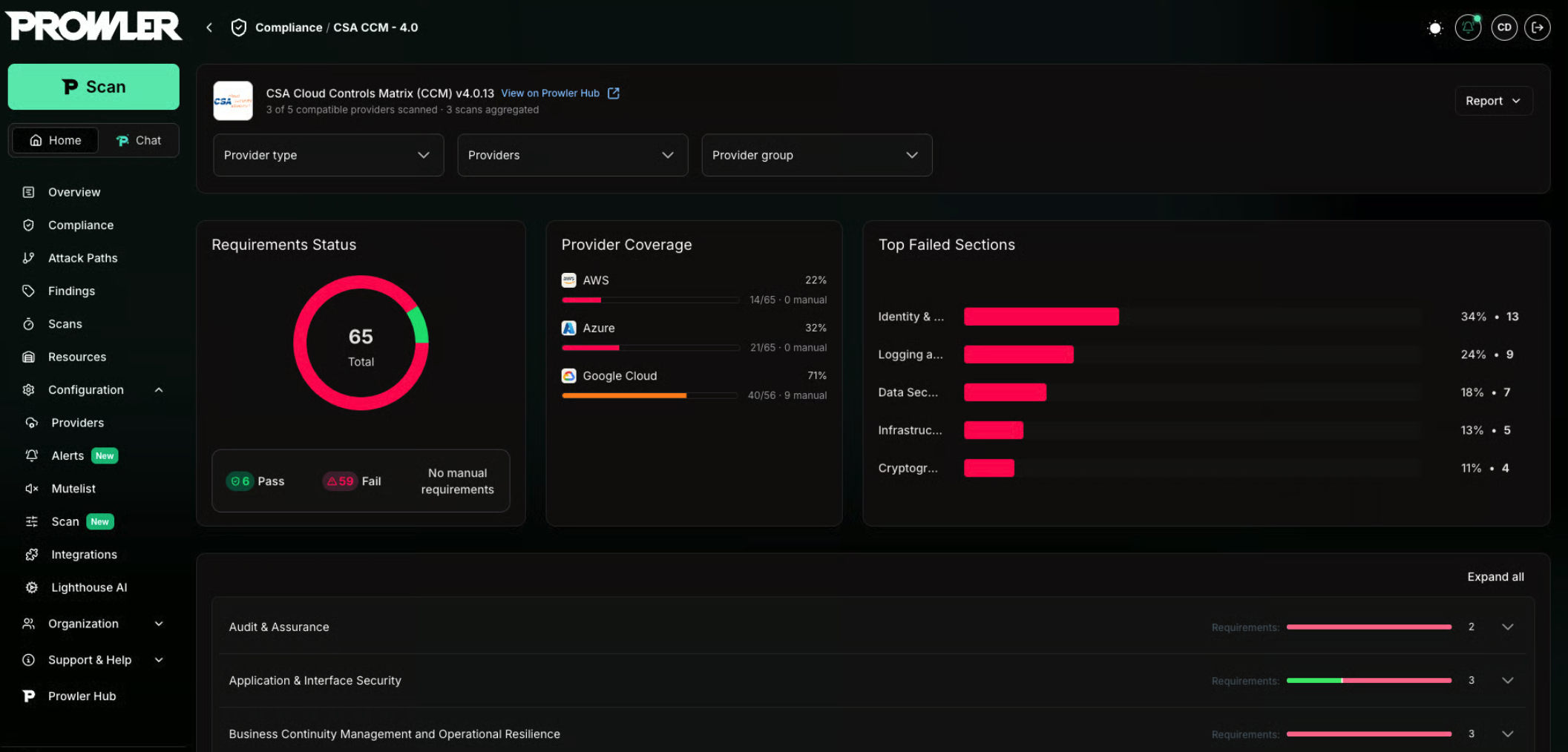The width and height of the screenshot is (1568, 752).
Task: Click the Azure provider logo
Action: pyautogui.click(x=568, y=328)
